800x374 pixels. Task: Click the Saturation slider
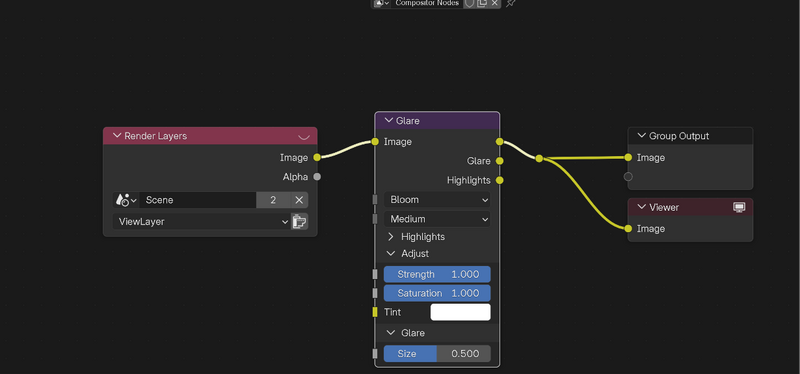tap(437, 293)
